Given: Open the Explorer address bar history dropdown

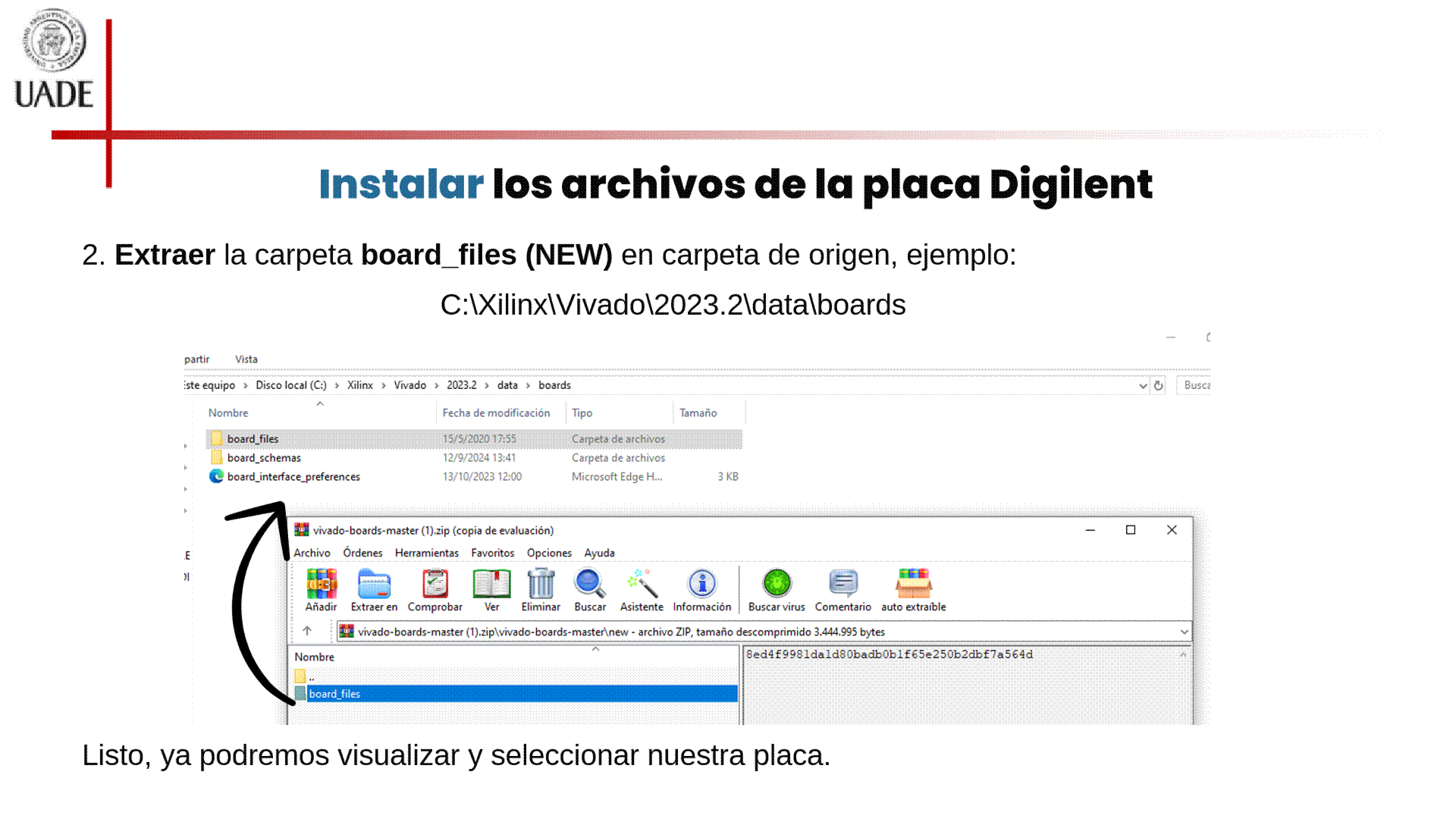Looking at the screenshot, I should point(1143,386).
